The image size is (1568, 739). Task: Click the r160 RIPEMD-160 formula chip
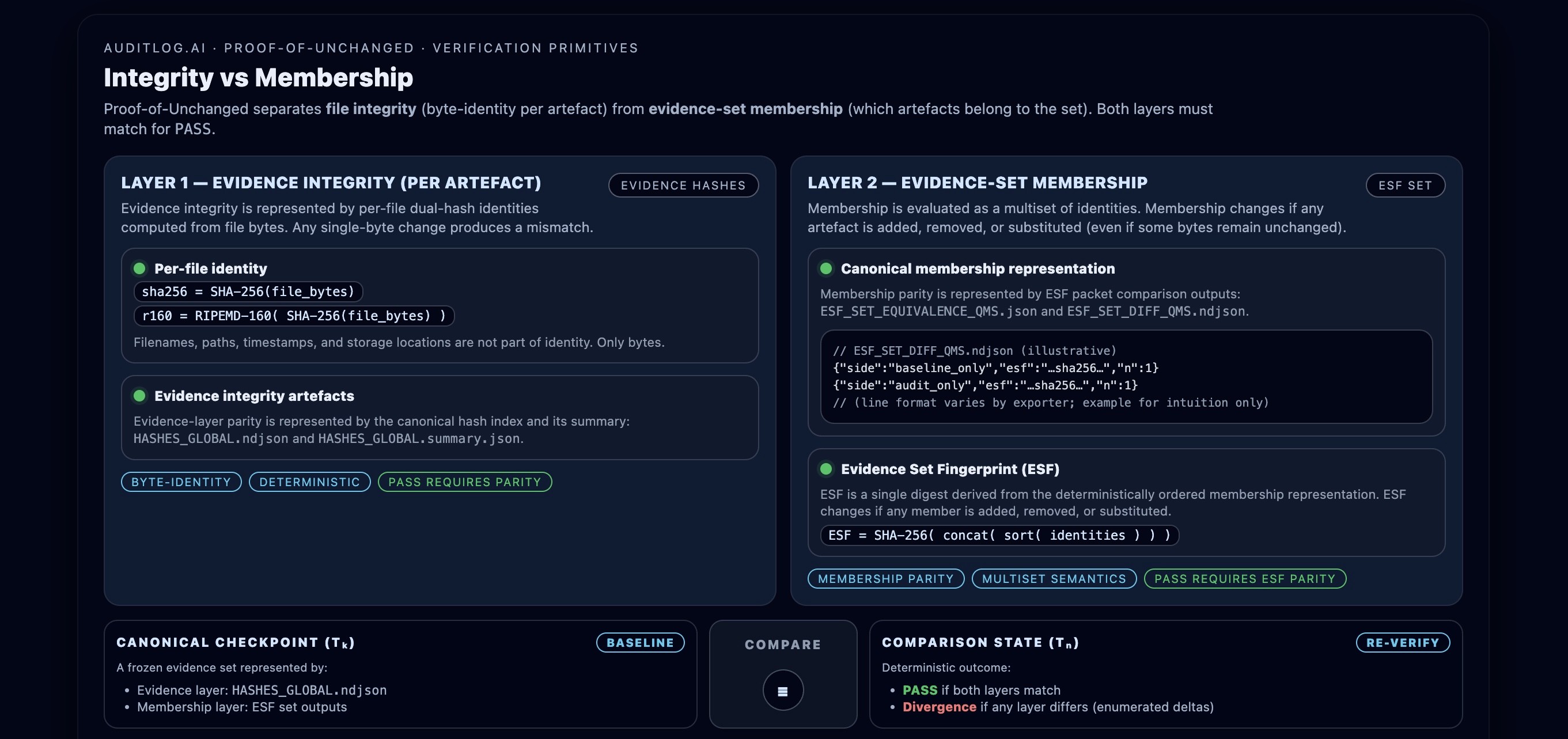293,315
